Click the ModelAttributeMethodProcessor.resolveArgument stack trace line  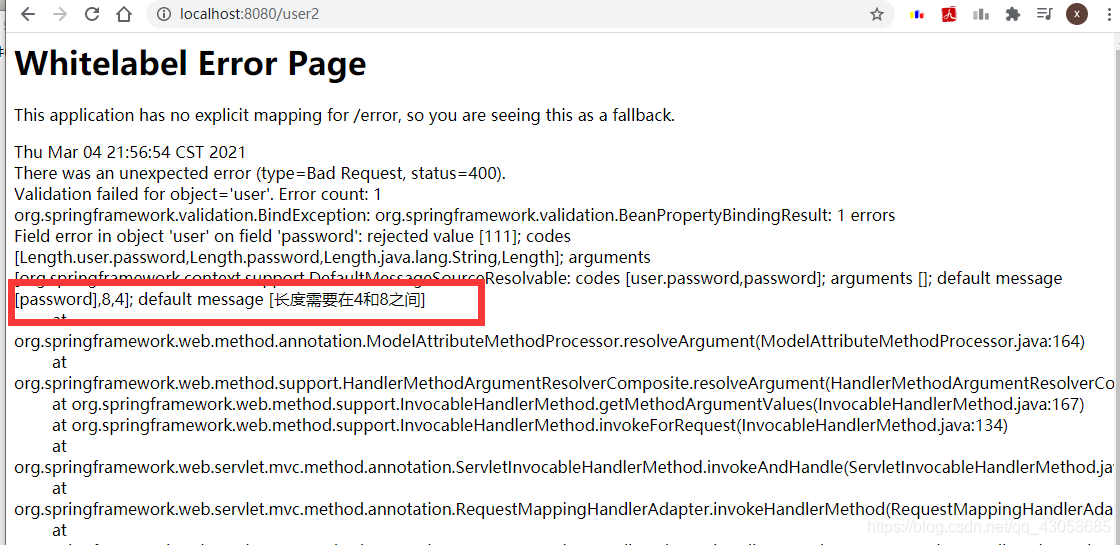[549, 341]
